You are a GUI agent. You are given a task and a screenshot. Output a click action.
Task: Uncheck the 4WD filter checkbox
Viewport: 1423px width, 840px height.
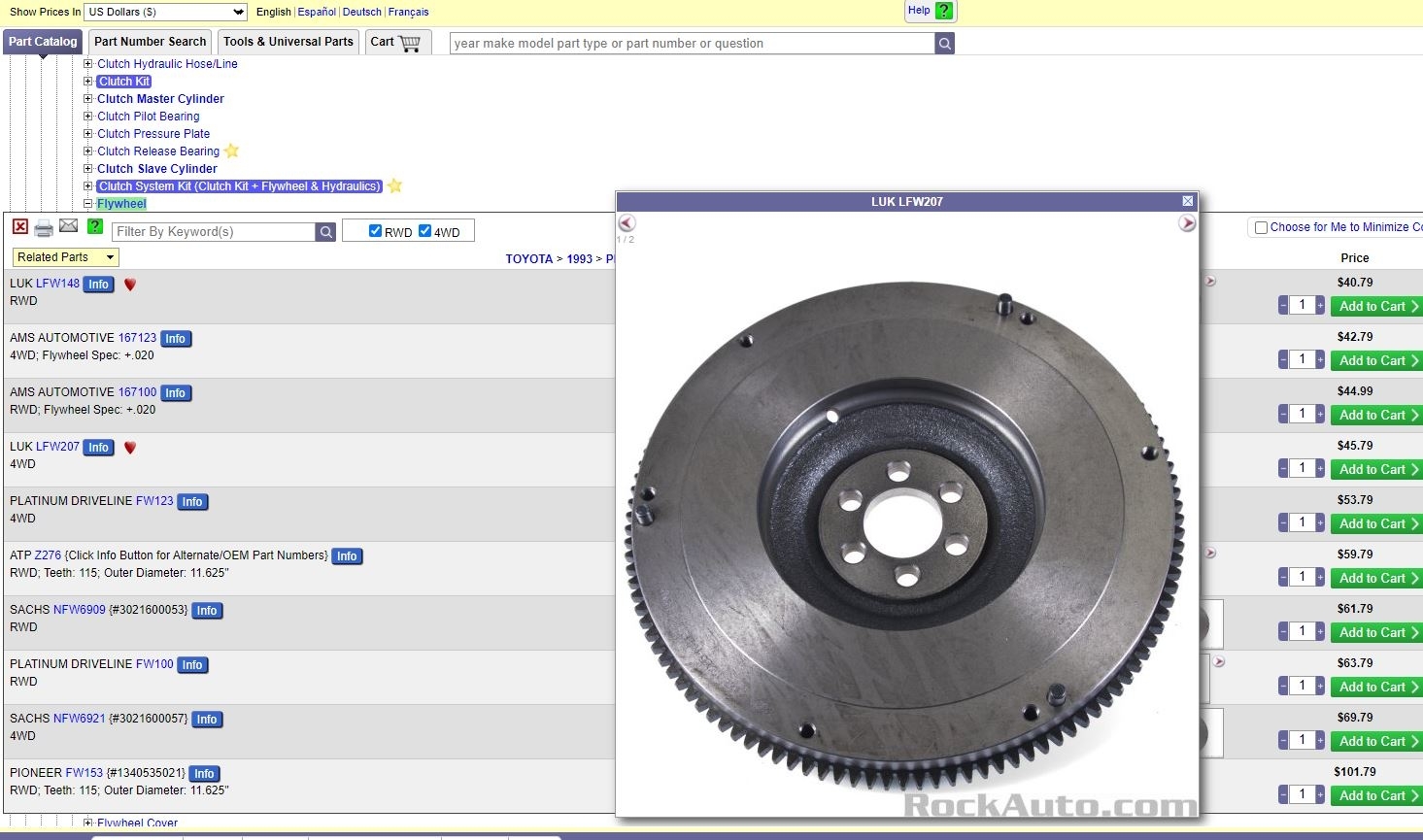pyautogui.click(x=424, y=231)
